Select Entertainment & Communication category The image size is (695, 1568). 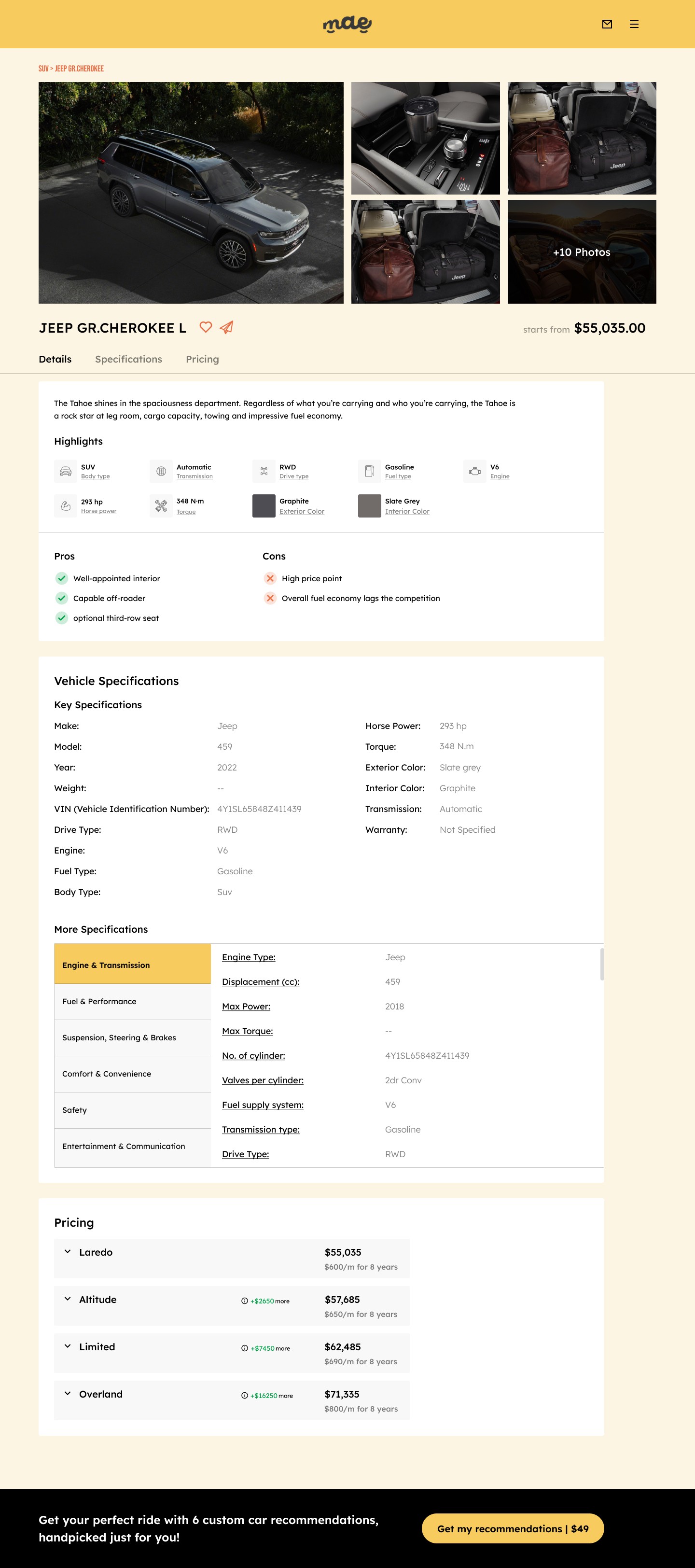point(133,1147)
